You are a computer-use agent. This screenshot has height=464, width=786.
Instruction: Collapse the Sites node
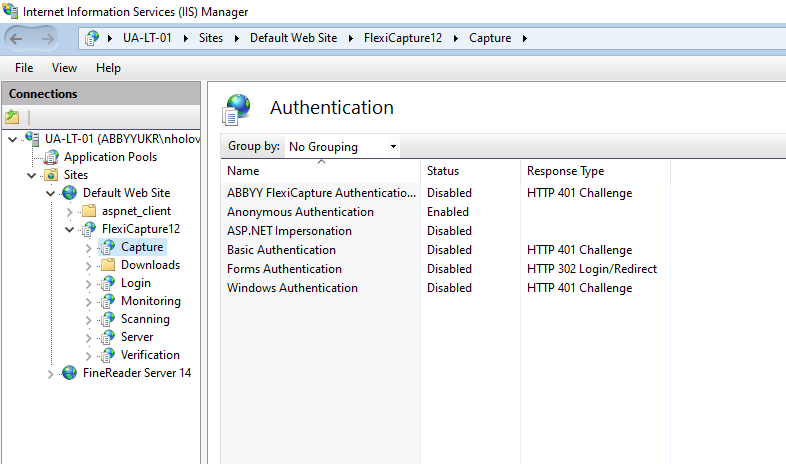[x=32, y=175]
